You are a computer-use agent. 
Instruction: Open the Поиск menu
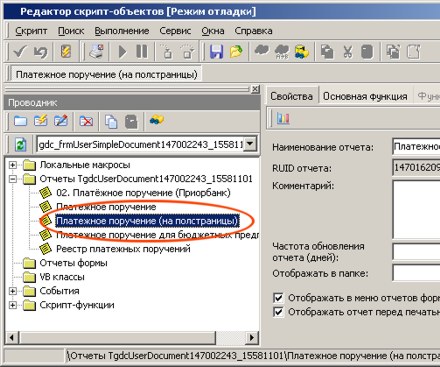(71, 31)
